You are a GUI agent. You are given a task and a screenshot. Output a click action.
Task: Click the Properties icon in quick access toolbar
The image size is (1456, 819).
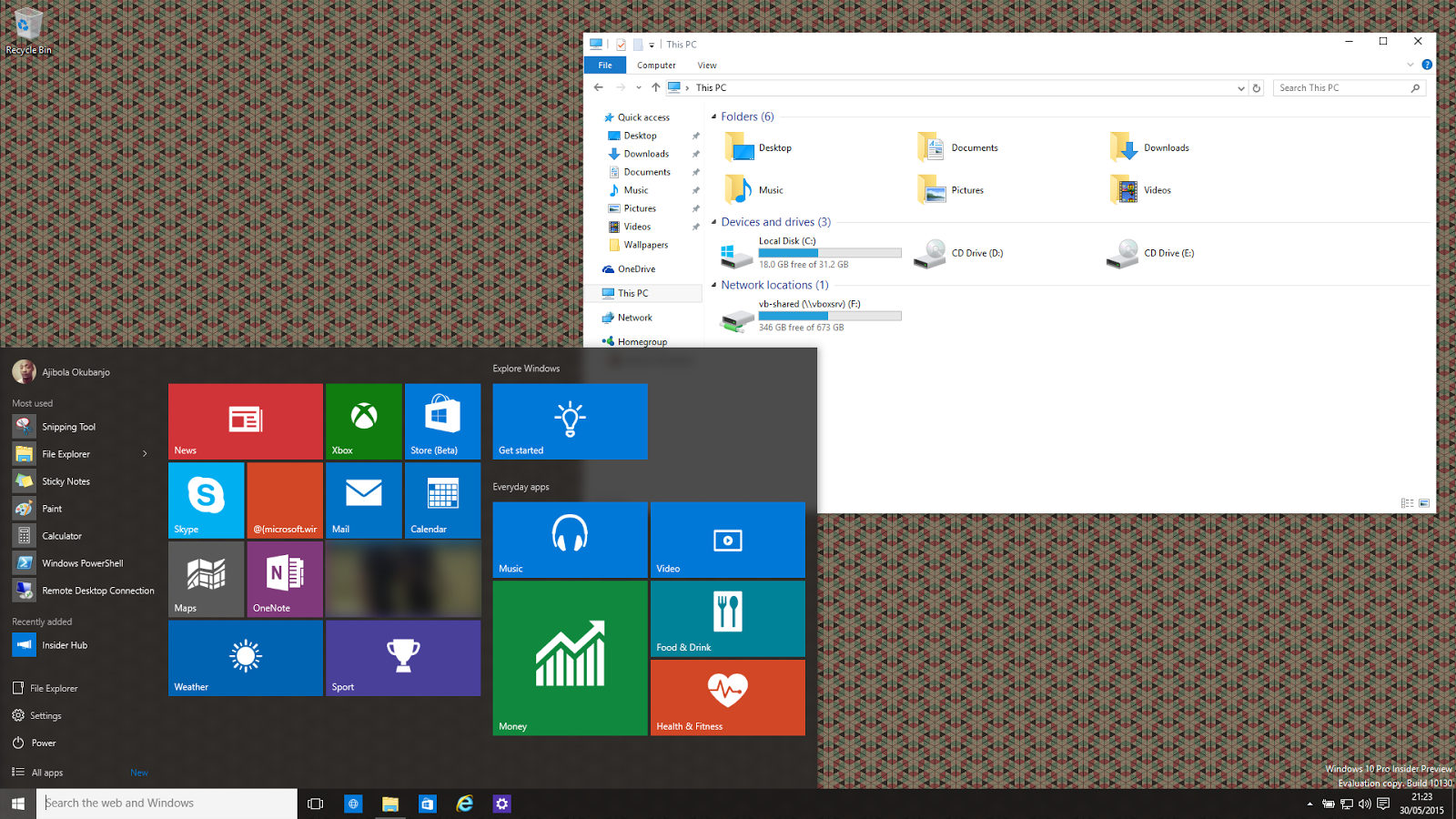[x=621, y=45]
